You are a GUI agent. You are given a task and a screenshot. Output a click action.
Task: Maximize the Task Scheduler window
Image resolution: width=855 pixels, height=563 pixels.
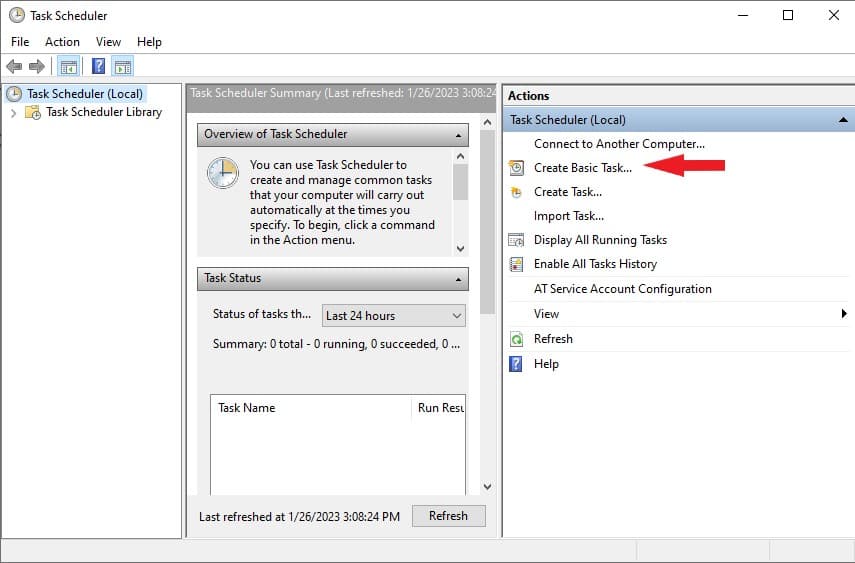(x=788, y=15)
